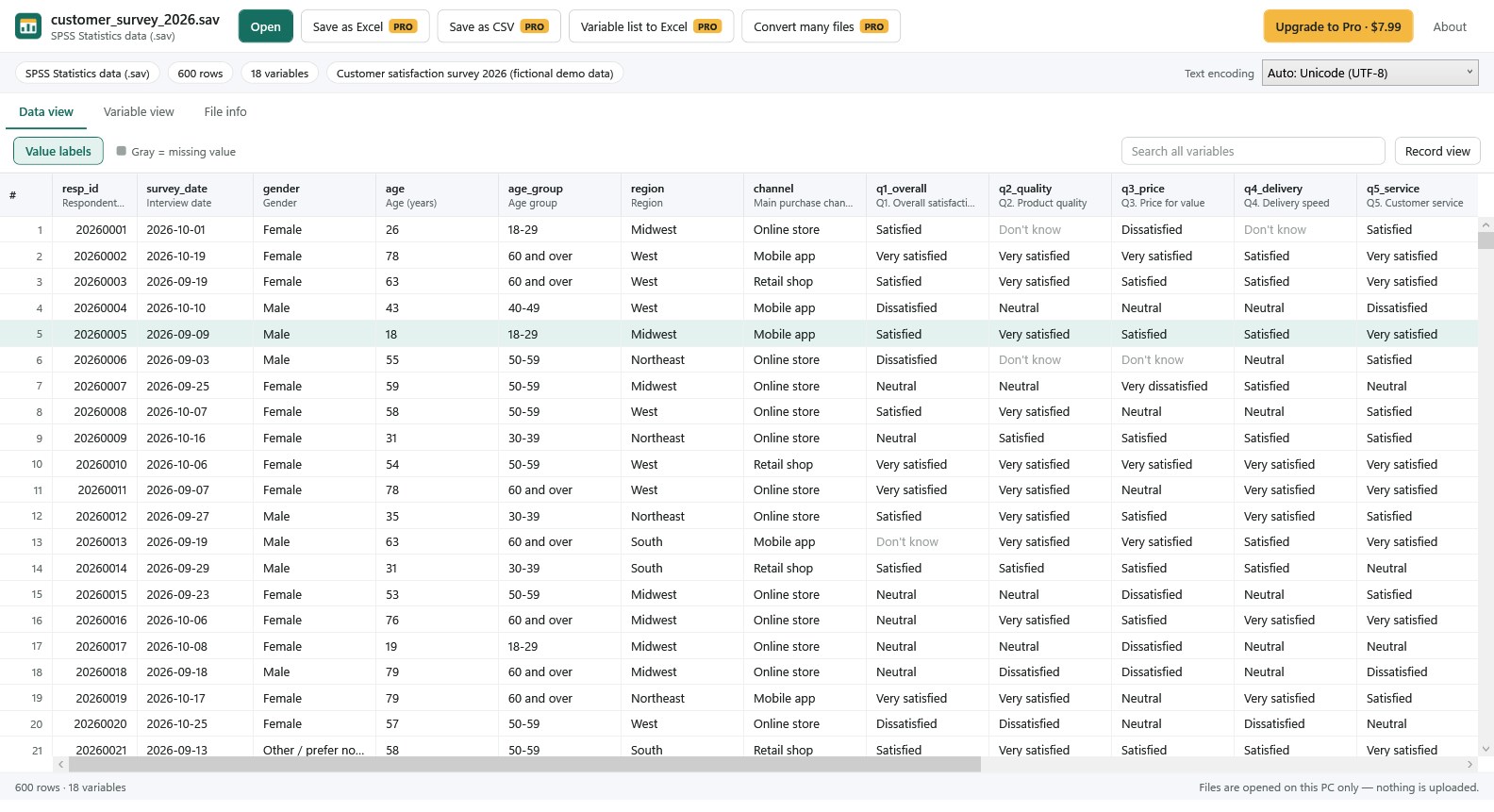
Task: Switch to the File info tab
Action: pos(225,111)
